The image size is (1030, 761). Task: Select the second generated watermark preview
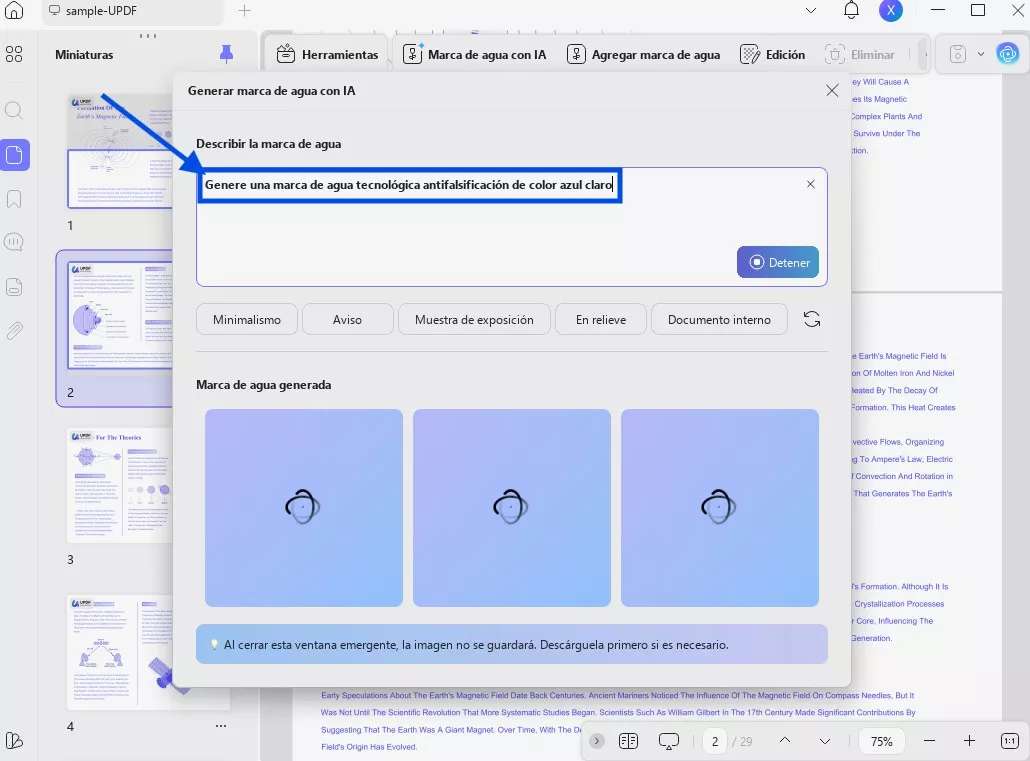[x=512, y=507]
